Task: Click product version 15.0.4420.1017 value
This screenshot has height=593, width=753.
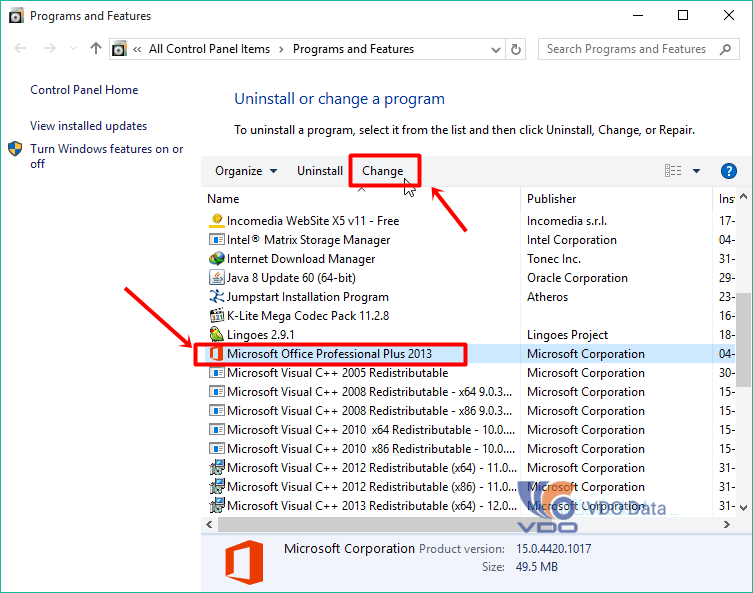Action: tap(553, 549)
